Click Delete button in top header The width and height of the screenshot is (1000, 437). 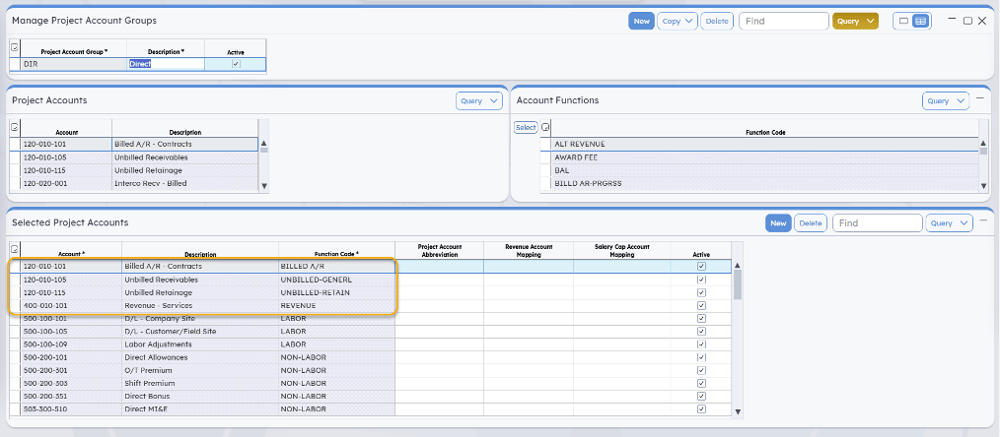[x=717, y=21]
